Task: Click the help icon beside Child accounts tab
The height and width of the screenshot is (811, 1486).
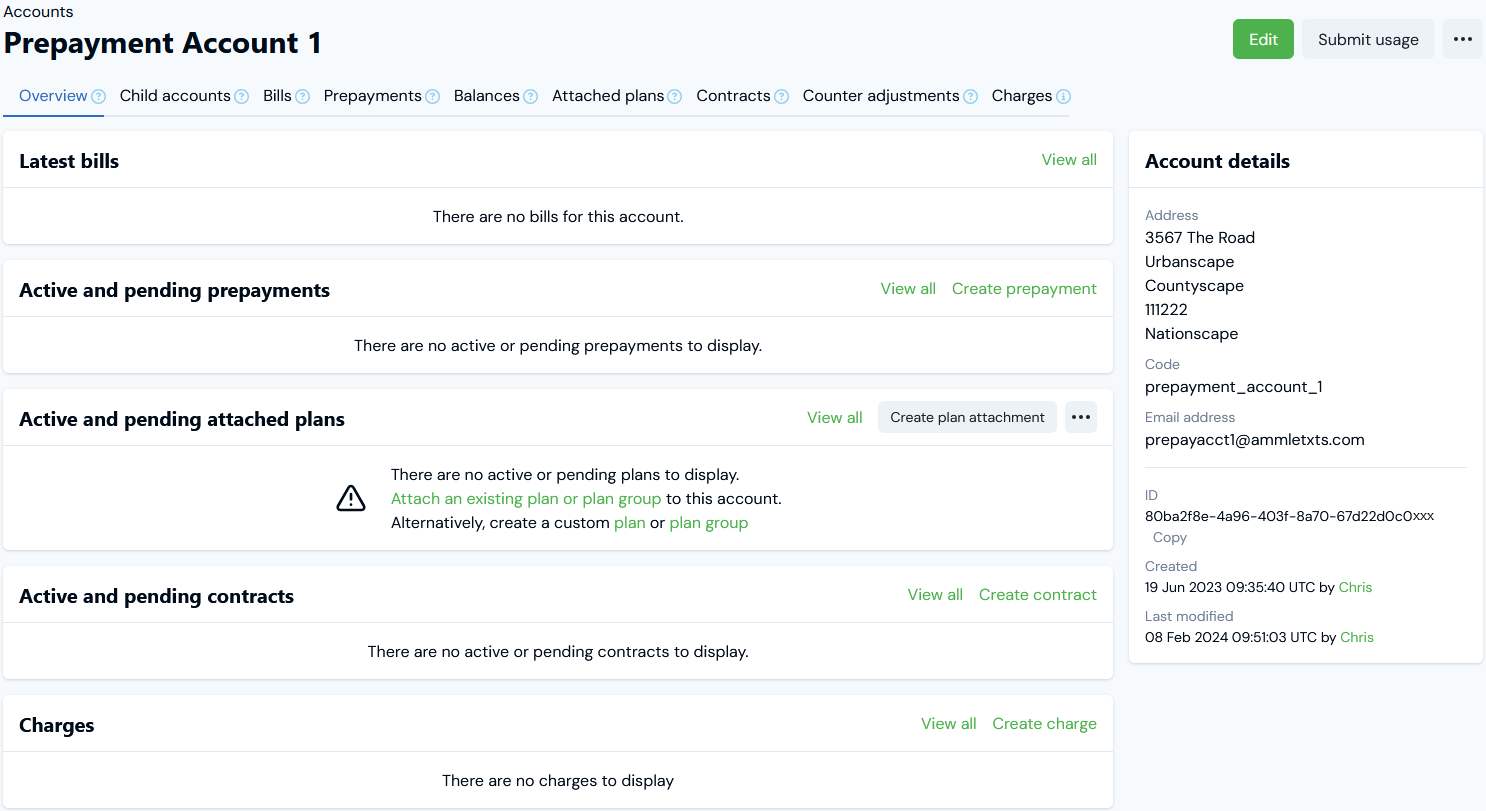Action: click(x=241, y=97)
